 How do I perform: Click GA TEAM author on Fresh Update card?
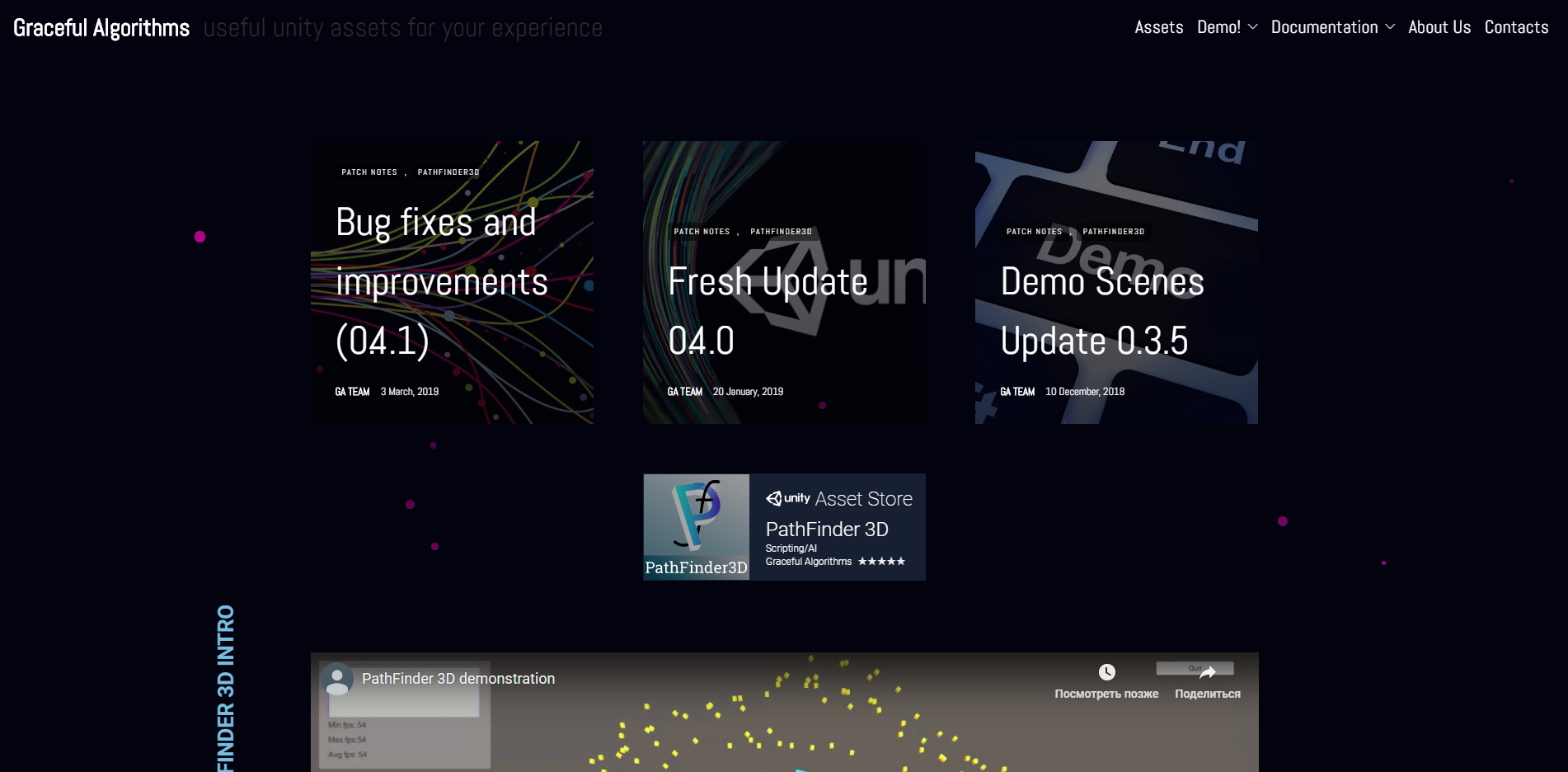(684, 392)
